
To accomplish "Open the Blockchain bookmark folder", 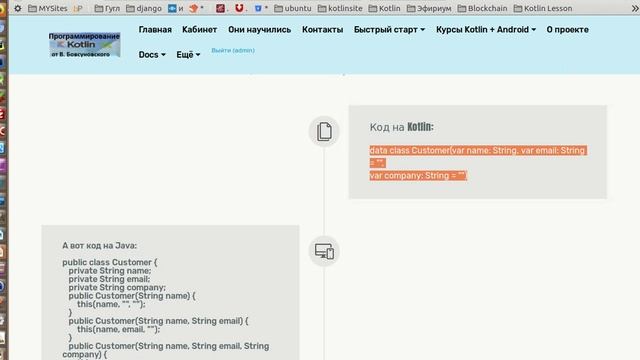I will 482,8.
